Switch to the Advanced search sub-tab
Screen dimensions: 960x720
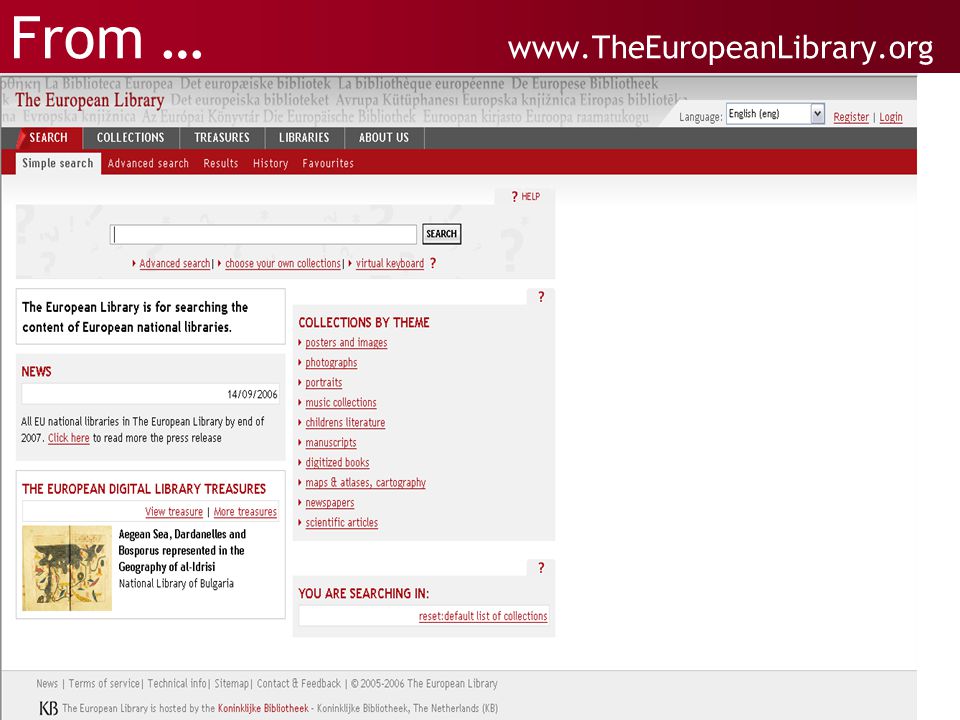[x=148, y=163]
